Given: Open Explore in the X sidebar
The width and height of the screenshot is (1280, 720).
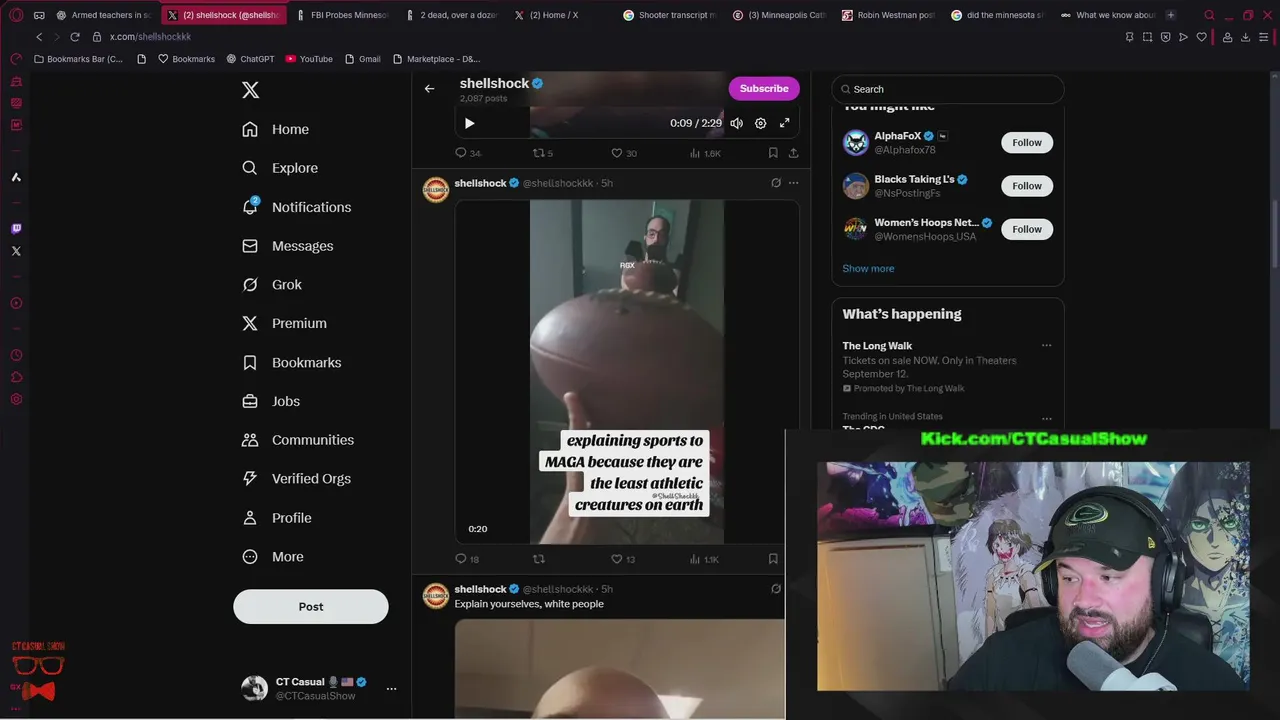Looking at the screenshot, I should (280, 168).
